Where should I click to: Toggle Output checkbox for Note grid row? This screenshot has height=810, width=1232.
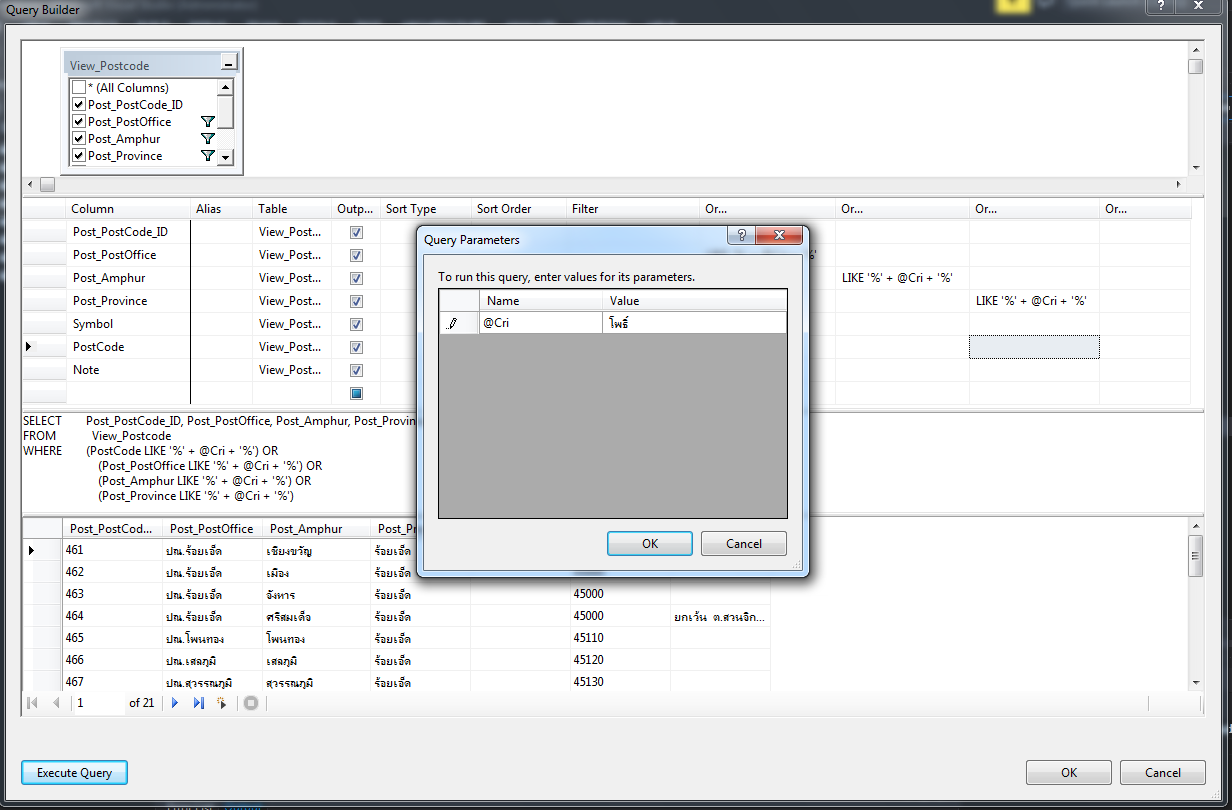click(356, 370)
